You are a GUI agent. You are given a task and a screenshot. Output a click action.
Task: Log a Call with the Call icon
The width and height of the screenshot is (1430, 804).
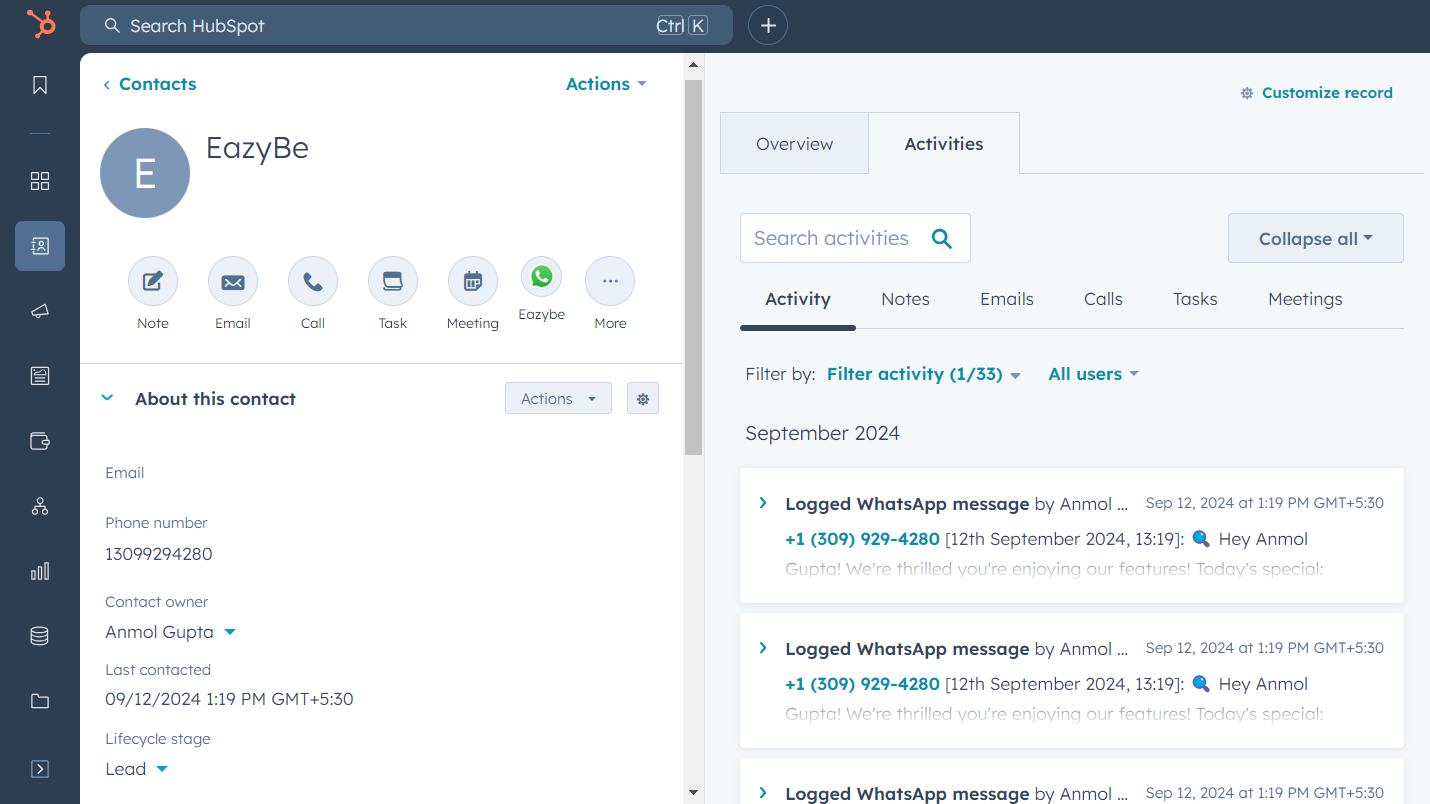(312, 281)
